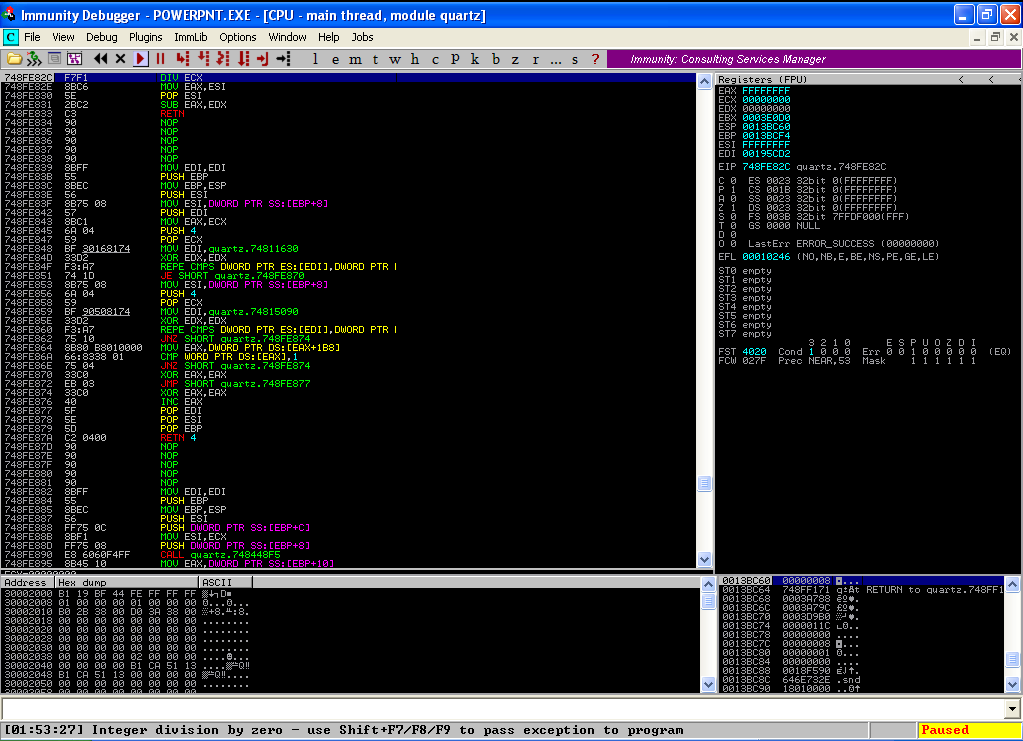The width and height of the screenshot is (1023, 741).
Task: Show Patches via 'p' button
Action: (x=455, y=59)
